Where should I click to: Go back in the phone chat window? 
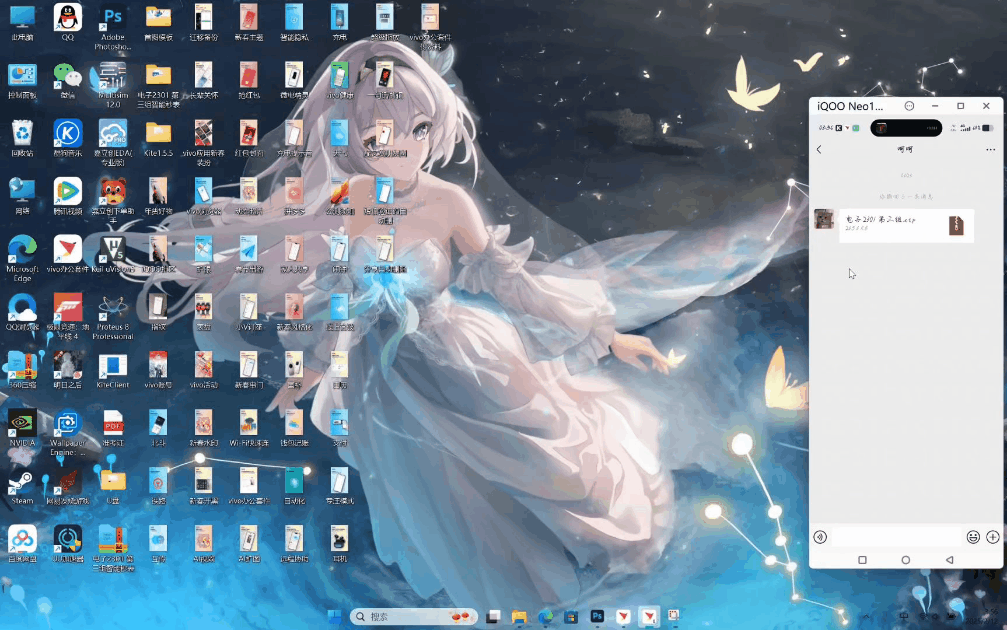[x=819, y=149]
